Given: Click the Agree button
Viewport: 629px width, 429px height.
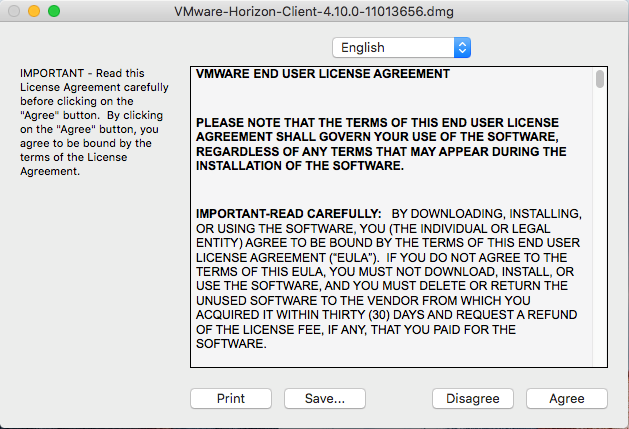Looking at the screenshot, I should 566,399.
